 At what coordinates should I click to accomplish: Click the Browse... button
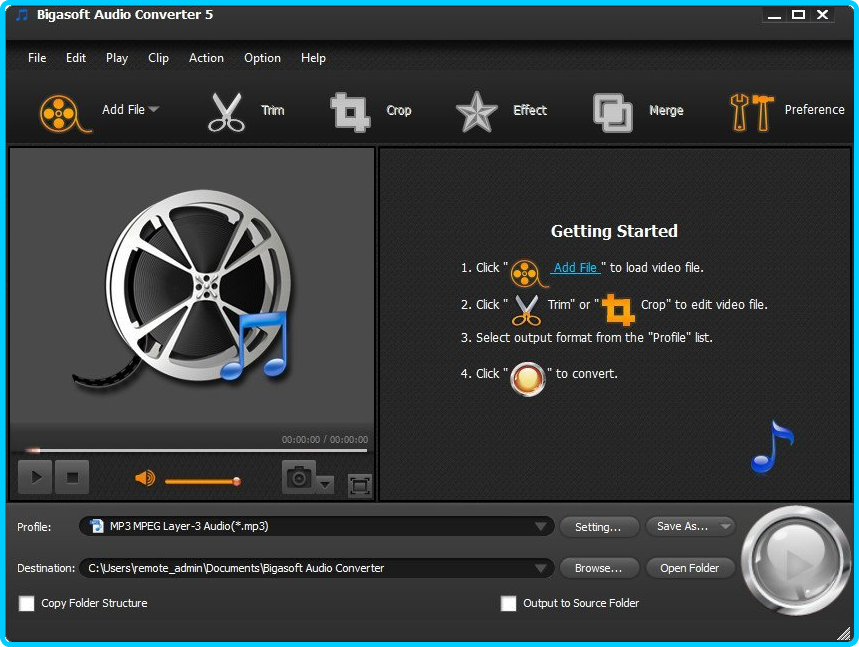pyautogui.click(x=599, y=568)
